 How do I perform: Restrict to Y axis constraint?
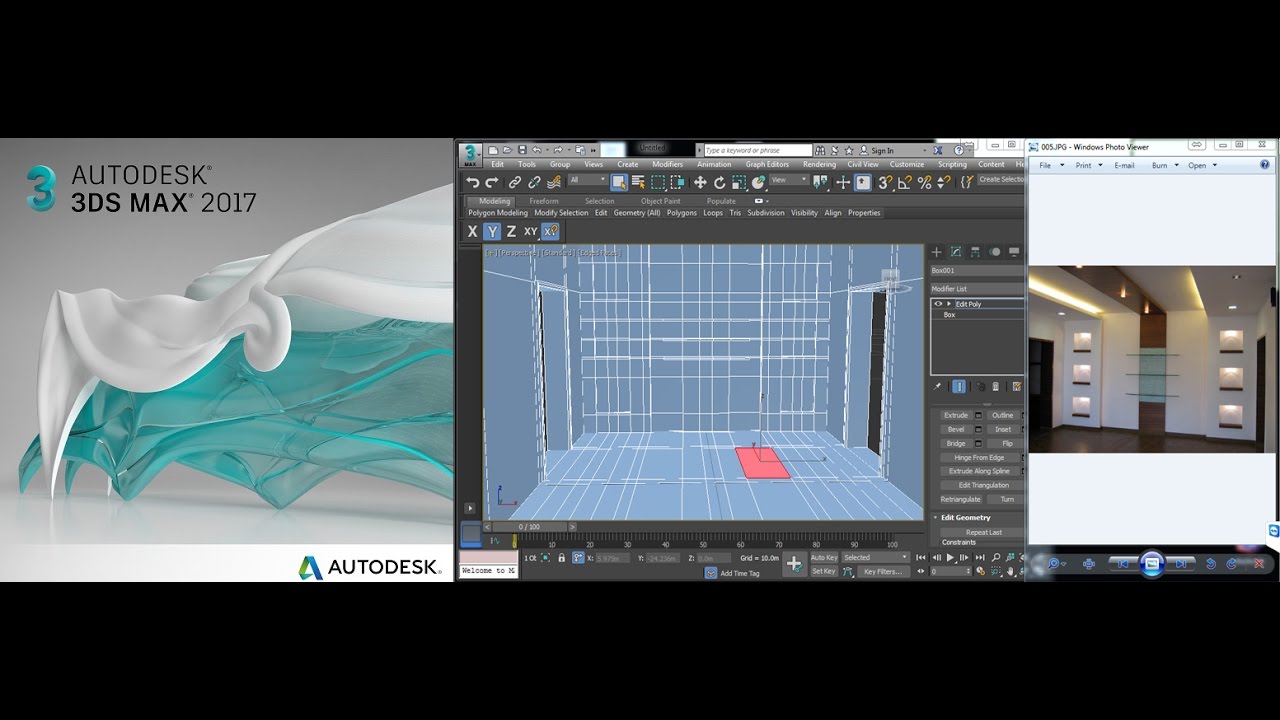coord(492,231)
